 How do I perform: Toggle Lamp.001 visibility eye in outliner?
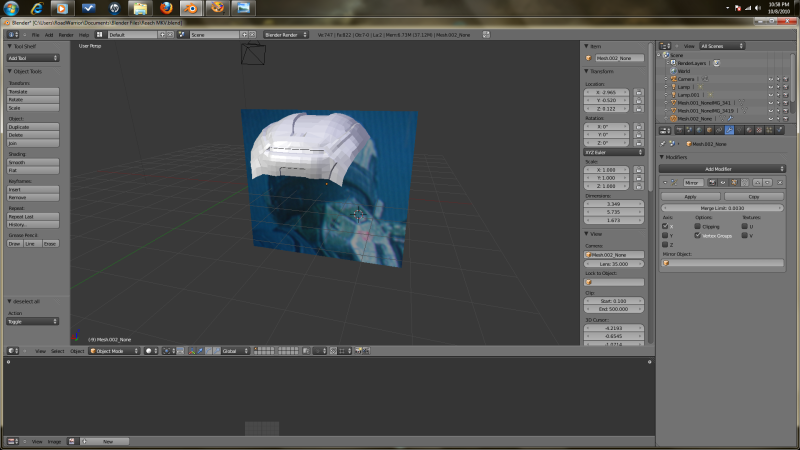pyautogui.click(x=770, y=95)
